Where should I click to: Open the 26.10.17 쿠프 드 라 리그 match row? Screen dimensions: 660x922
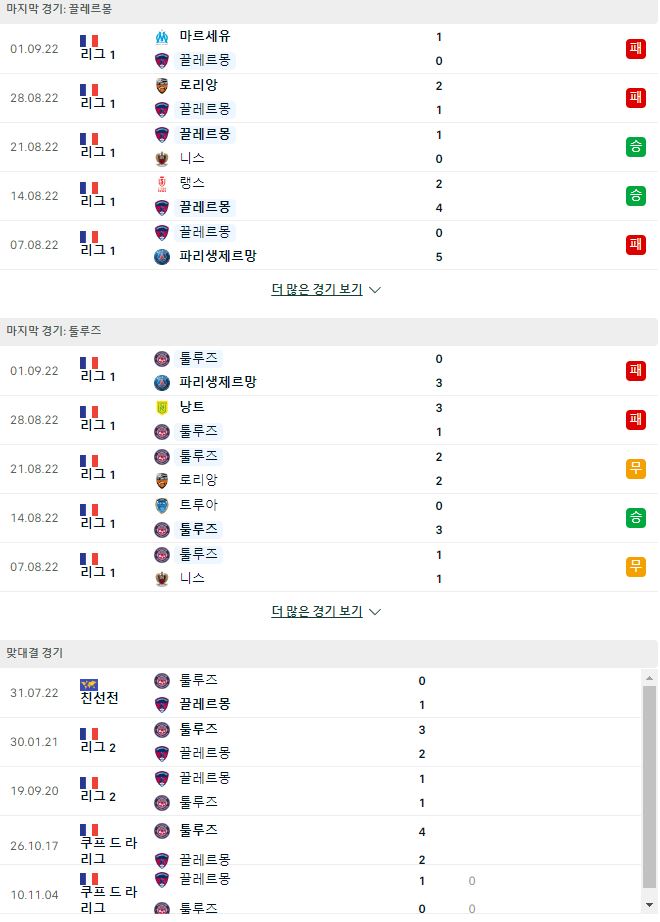point(321,846)
